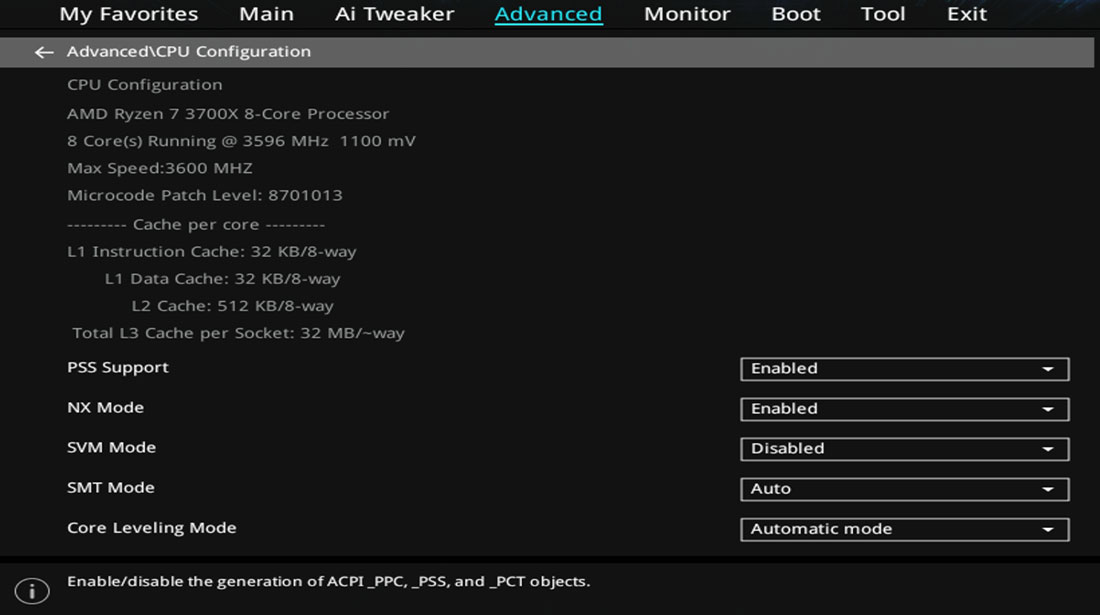Click the Microcode Patch Level: 8701013 line
The width and height of the screenshot is (1100, 615).
pos(205,195)
